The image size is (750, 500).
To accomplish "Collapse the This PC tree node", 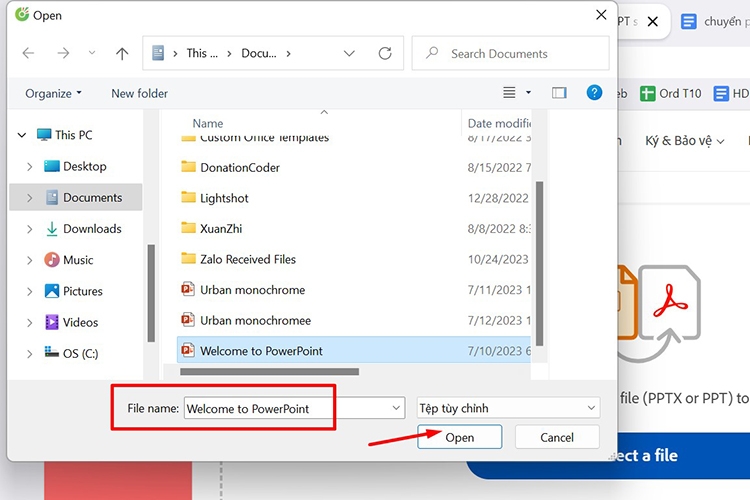I will pyautogui.click(x=22, y=135).
